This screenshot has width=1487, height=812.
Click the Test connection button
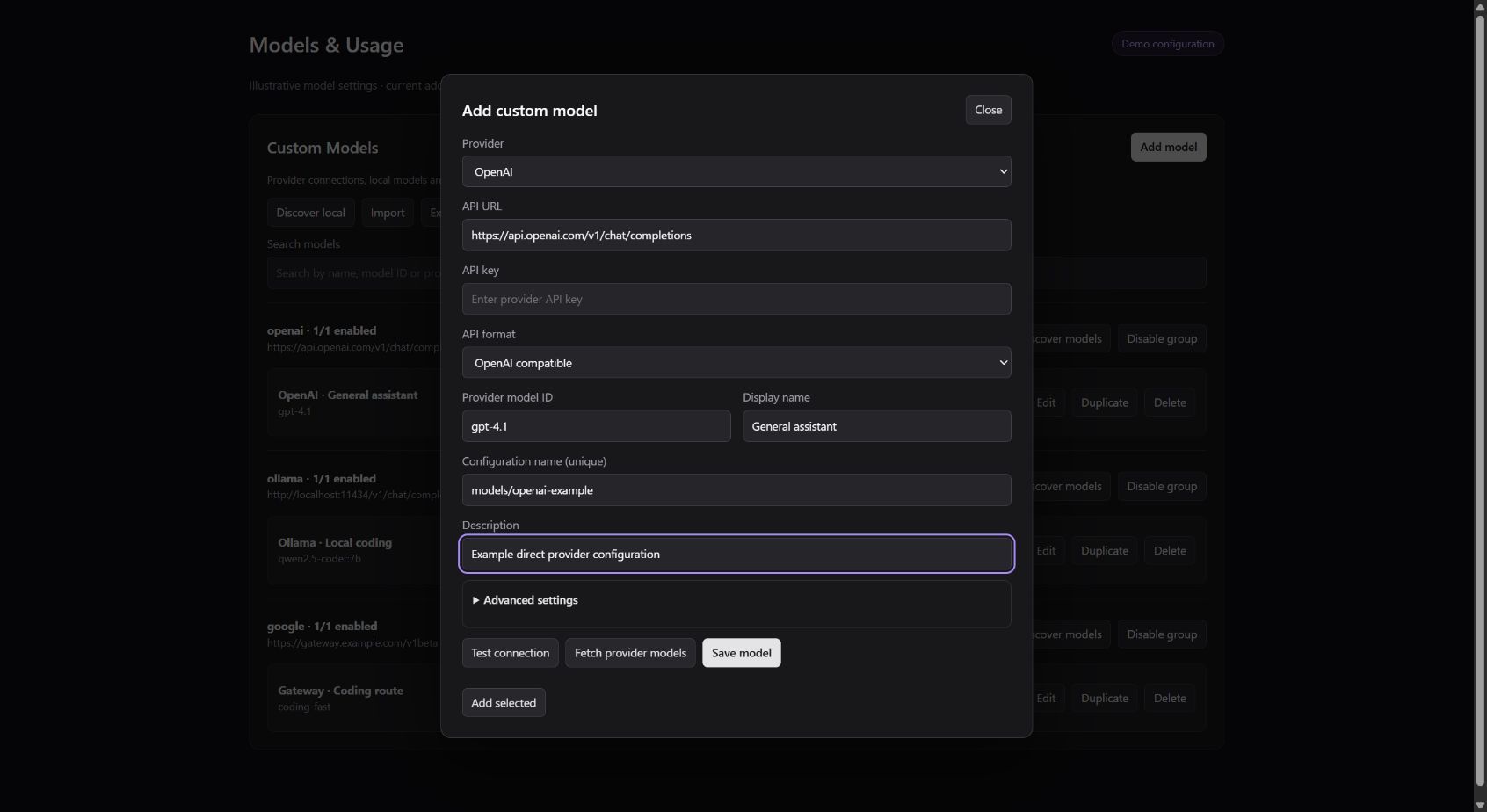pos(510,653)
